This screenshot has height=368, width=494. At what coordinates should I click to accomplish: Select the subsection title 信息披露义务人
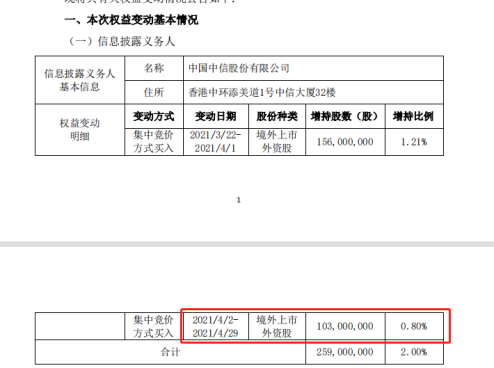[136, 41]
